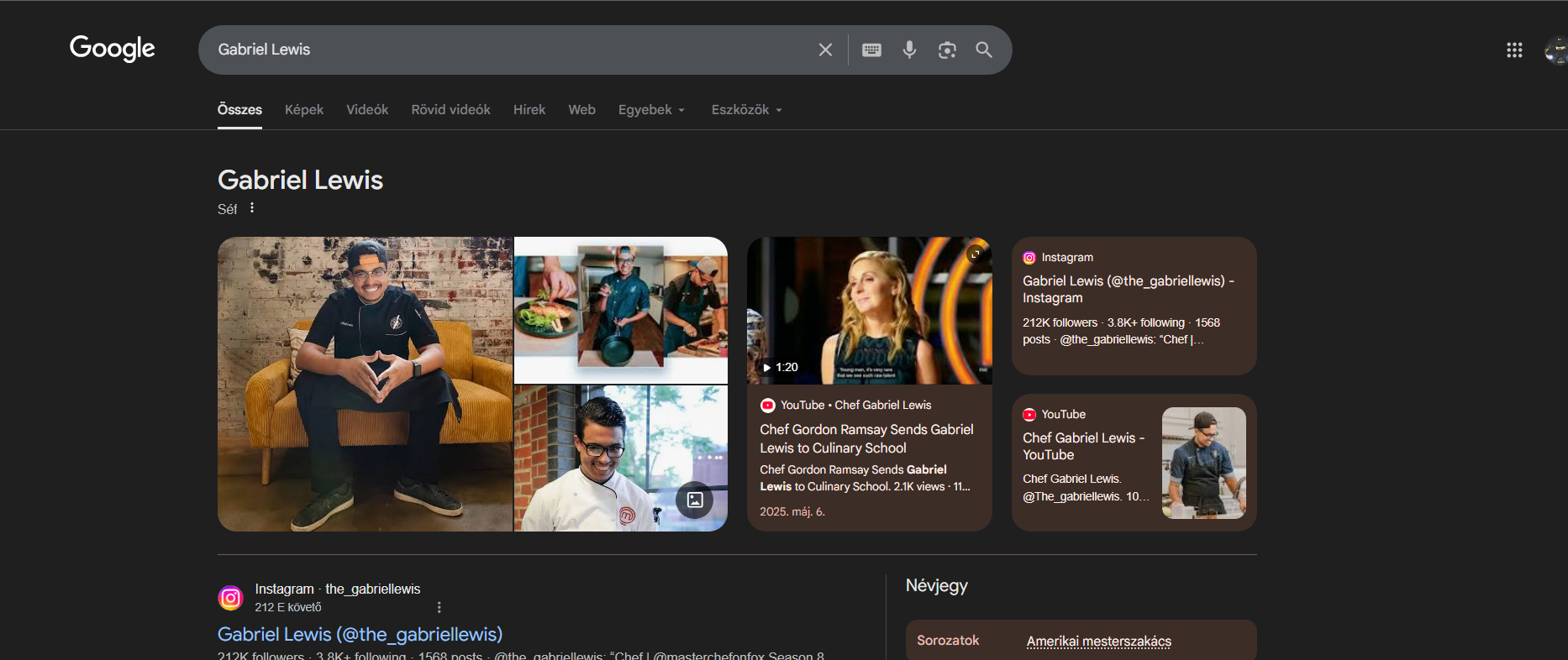
Task: Start voice search with the microphone icon
Action: point(909,50)
